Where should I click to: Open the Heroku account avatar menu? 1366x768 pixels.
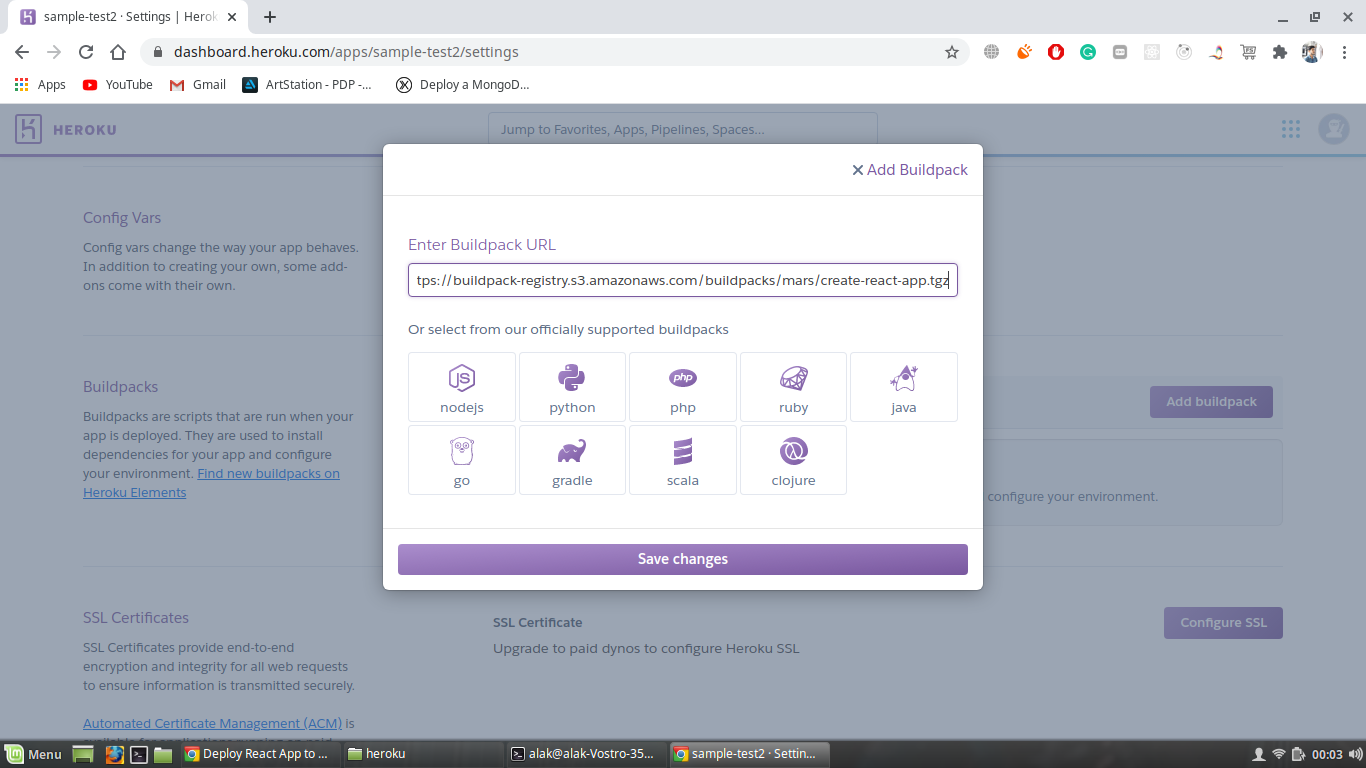[x=1334, y=129]
